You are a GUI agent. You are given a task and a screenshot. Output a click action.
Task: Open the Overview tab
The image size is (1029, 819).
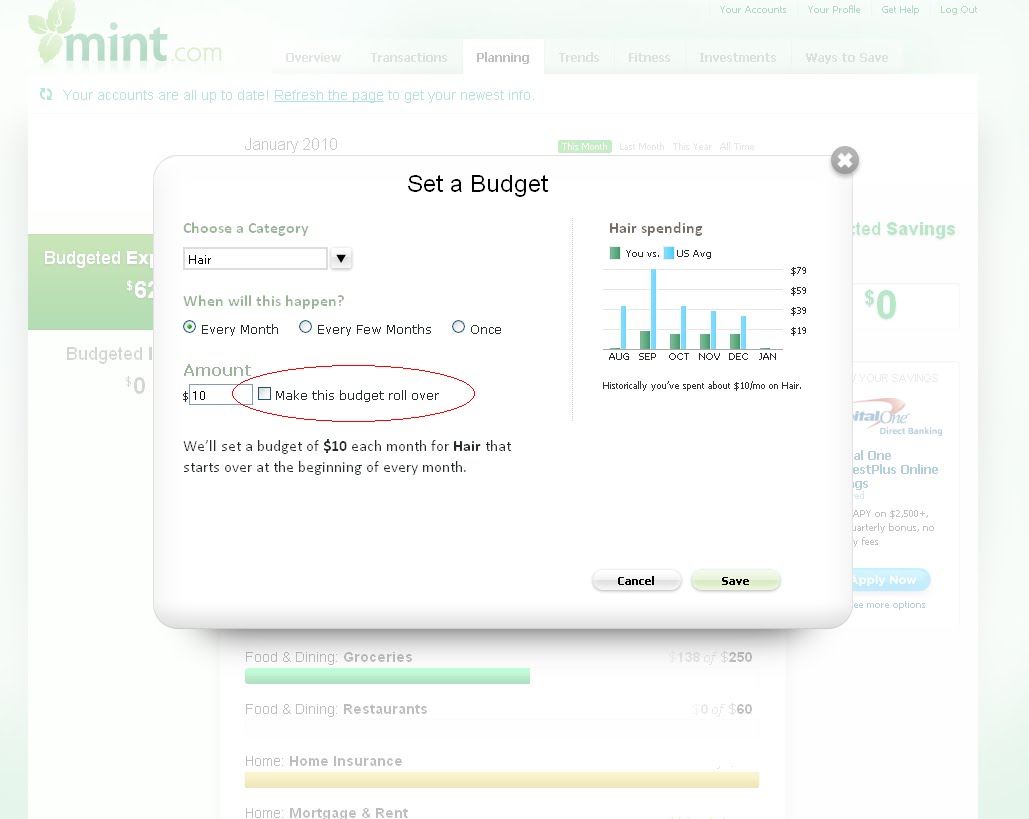tap(313, 58)
